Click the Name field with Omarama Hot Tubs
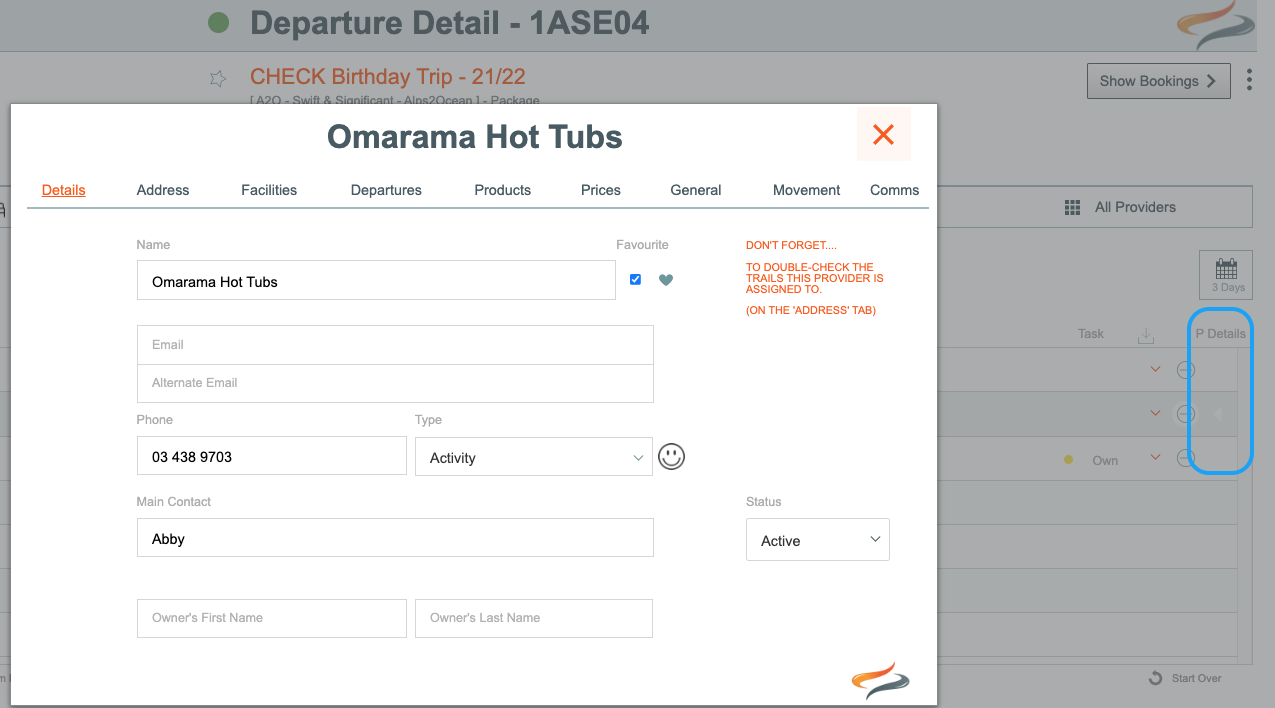This screenshot has width=1275, height=708. (x=376, y=281)
